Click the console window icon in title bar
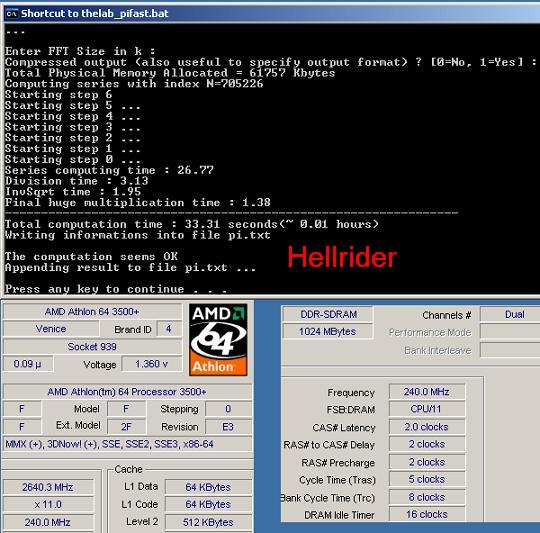540x533 pixels. [12, 14]
